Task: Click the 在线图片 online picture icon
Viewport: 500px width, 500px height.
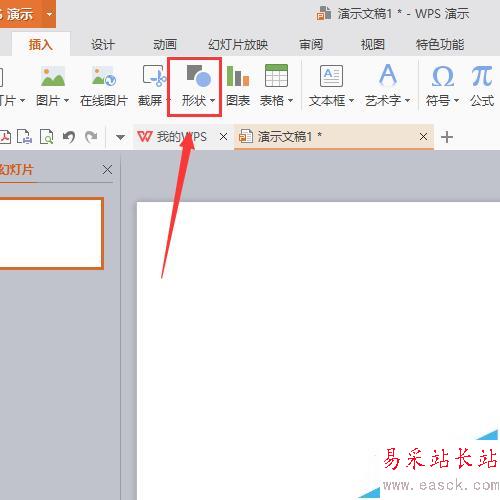Action: click(104, 76)
